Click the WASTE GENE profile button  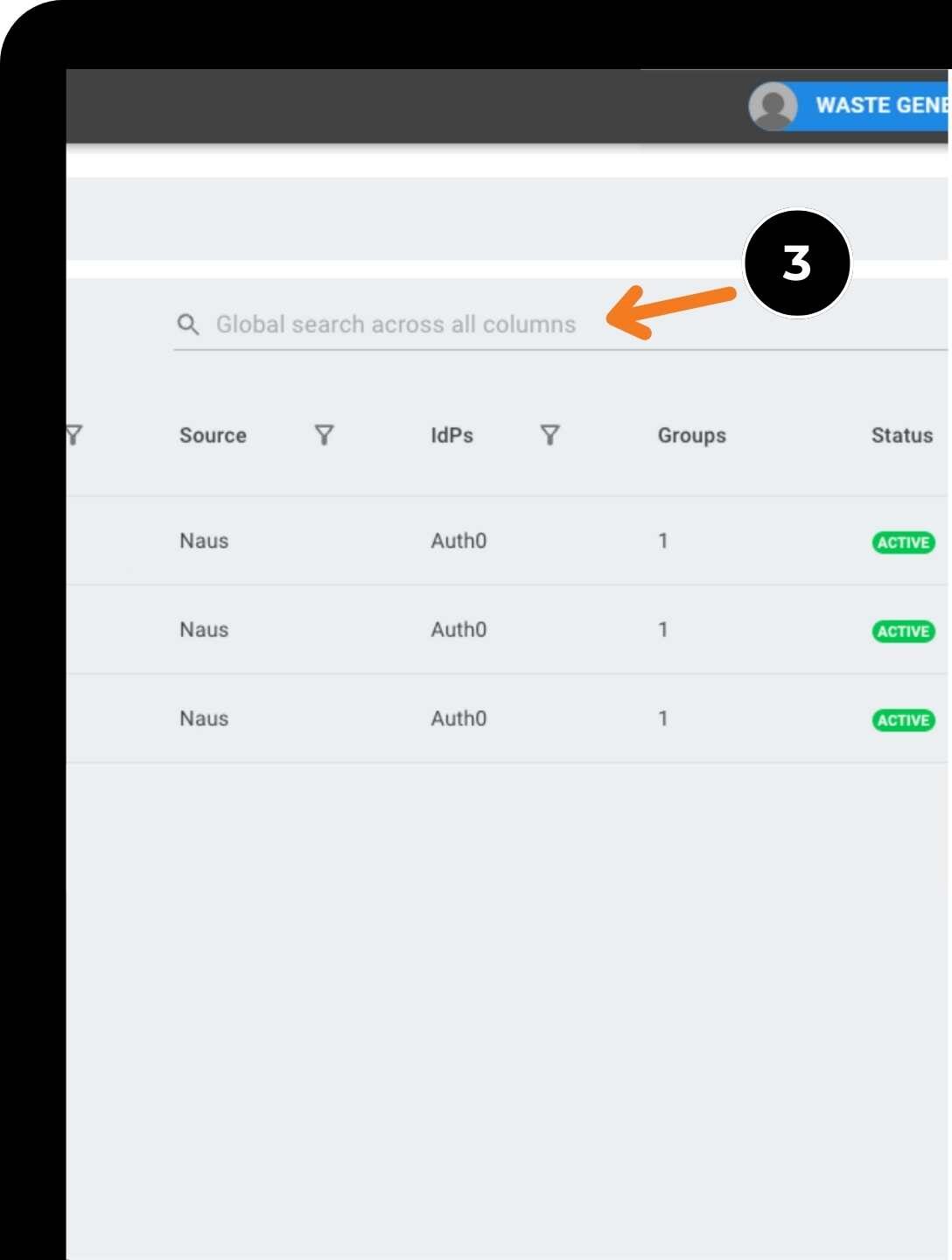pos(870,106)
